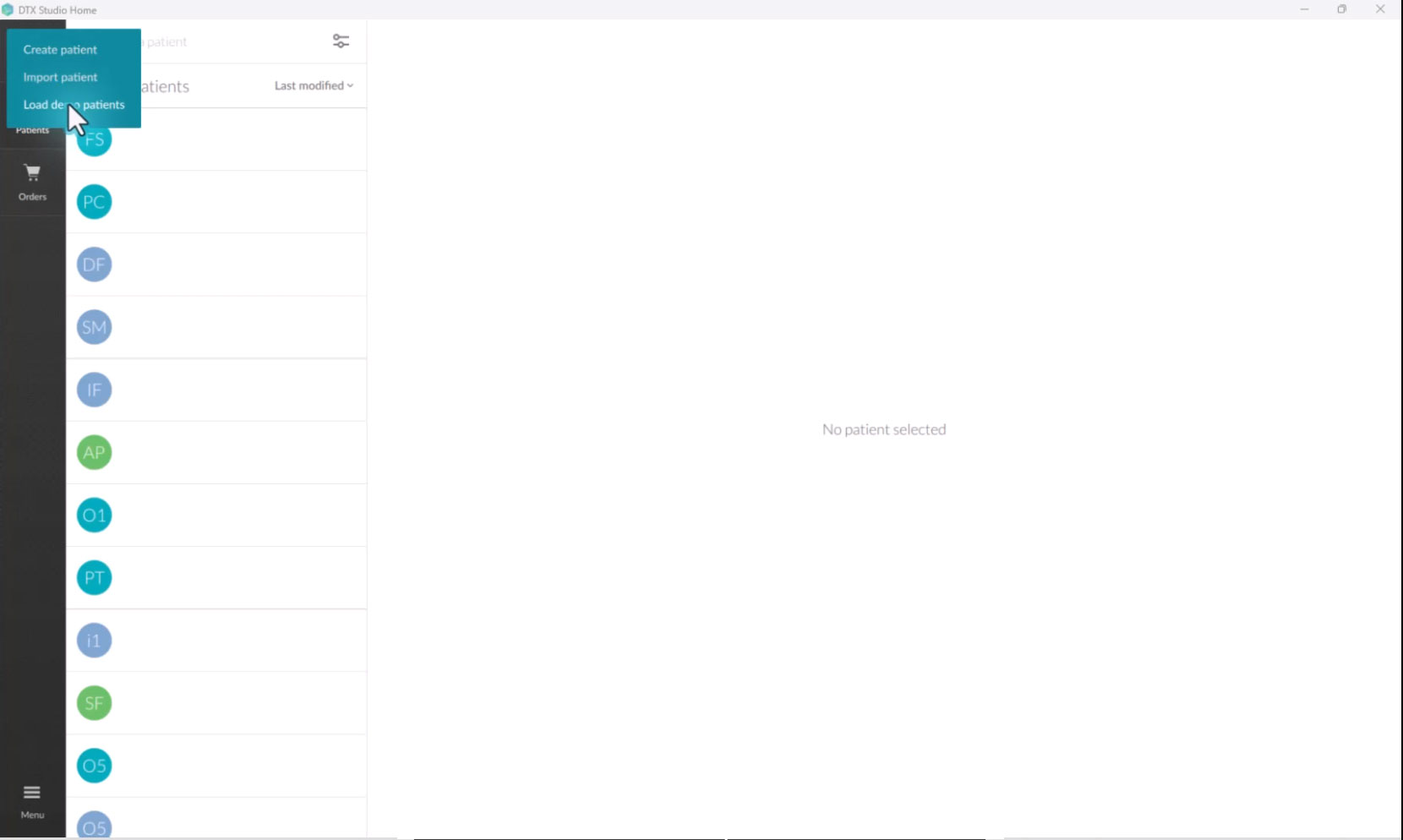Select the SF patient avatar
This screenshot has height=840, width=1403.
click(94, 702)
